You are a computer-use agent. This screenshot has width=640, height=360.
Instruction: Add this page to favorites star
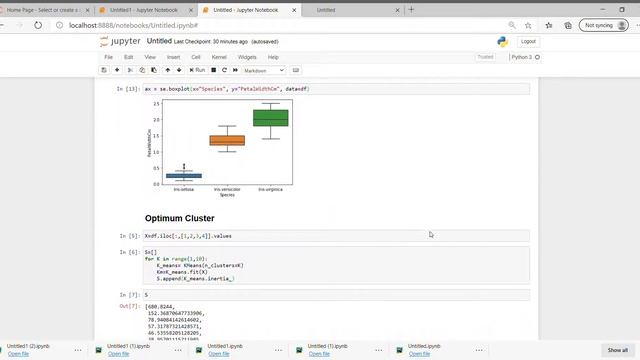[x=528, y=25]
